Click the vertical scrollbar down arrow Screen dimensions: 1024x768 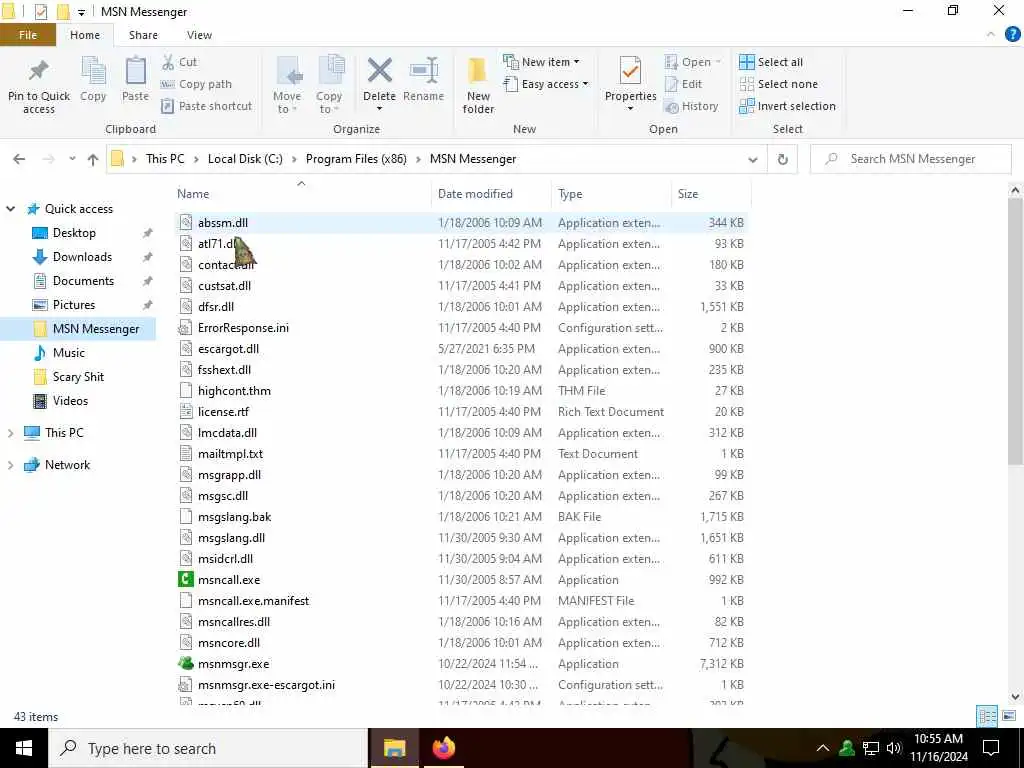[x=1016, y=696]
